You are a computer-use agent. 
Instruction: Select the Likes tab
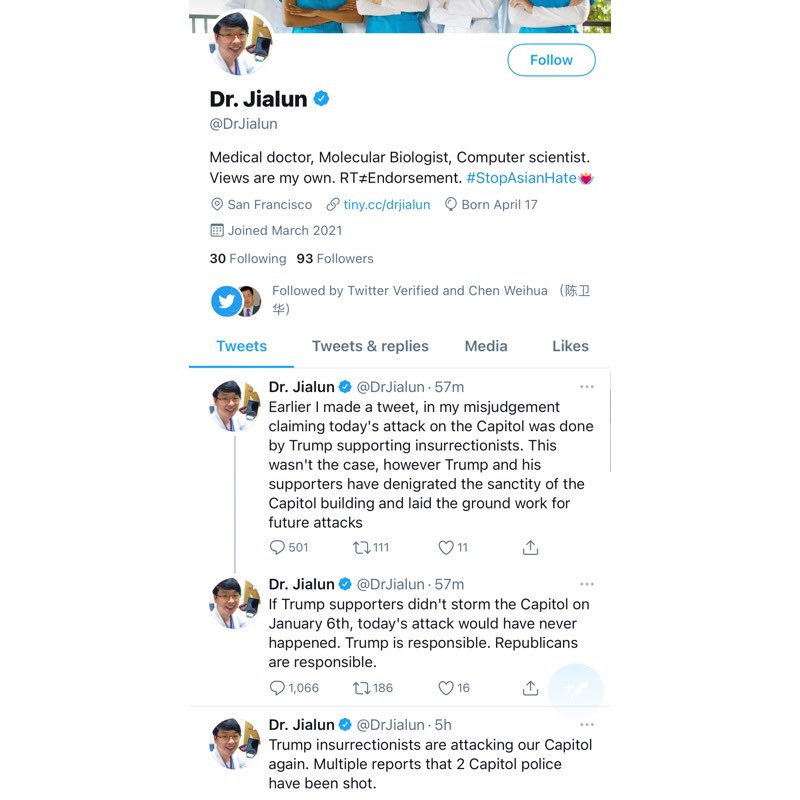coord(570,346)
